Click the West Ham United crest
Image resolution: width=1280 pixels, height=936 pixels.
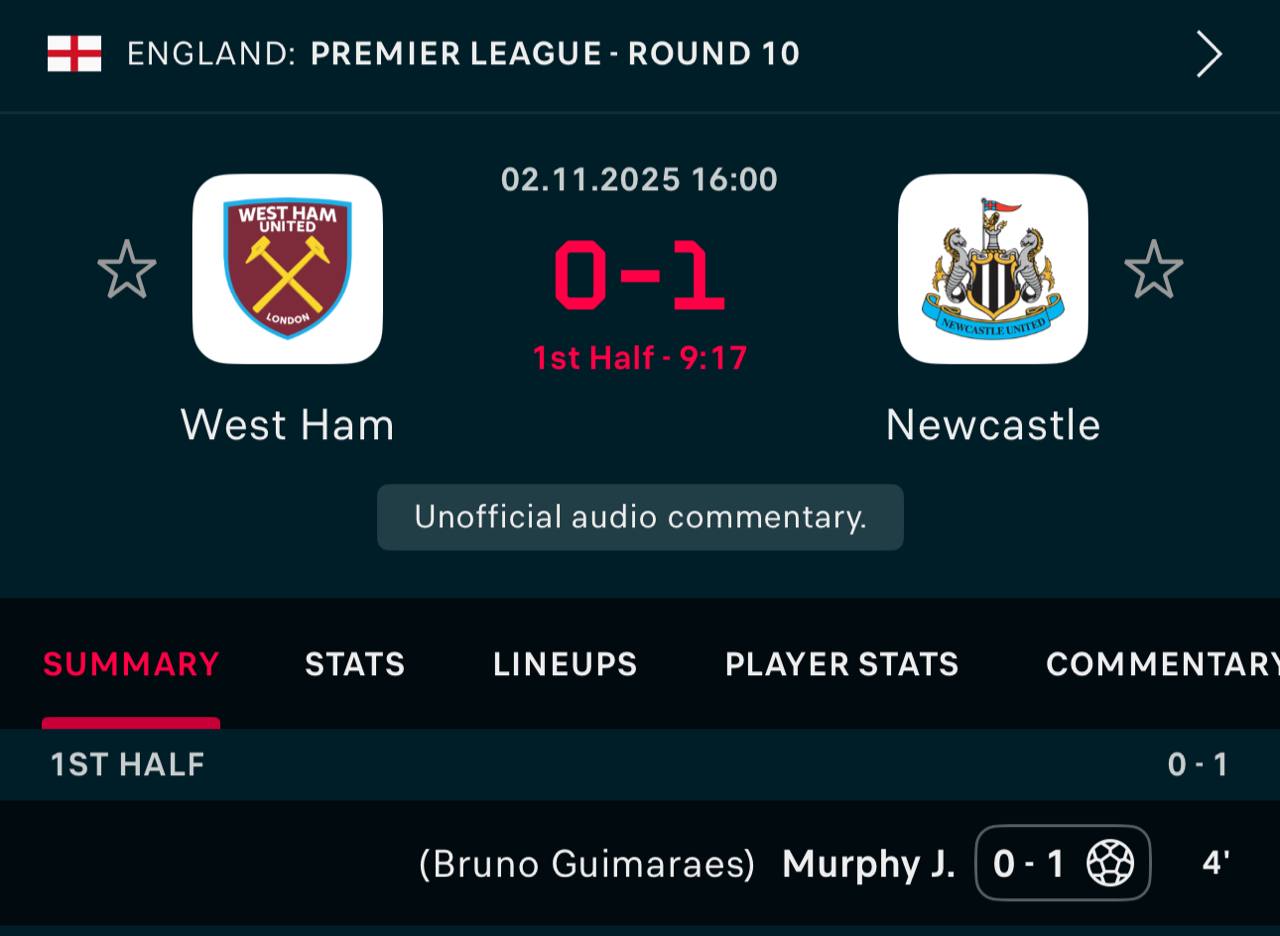coord(288,269)
